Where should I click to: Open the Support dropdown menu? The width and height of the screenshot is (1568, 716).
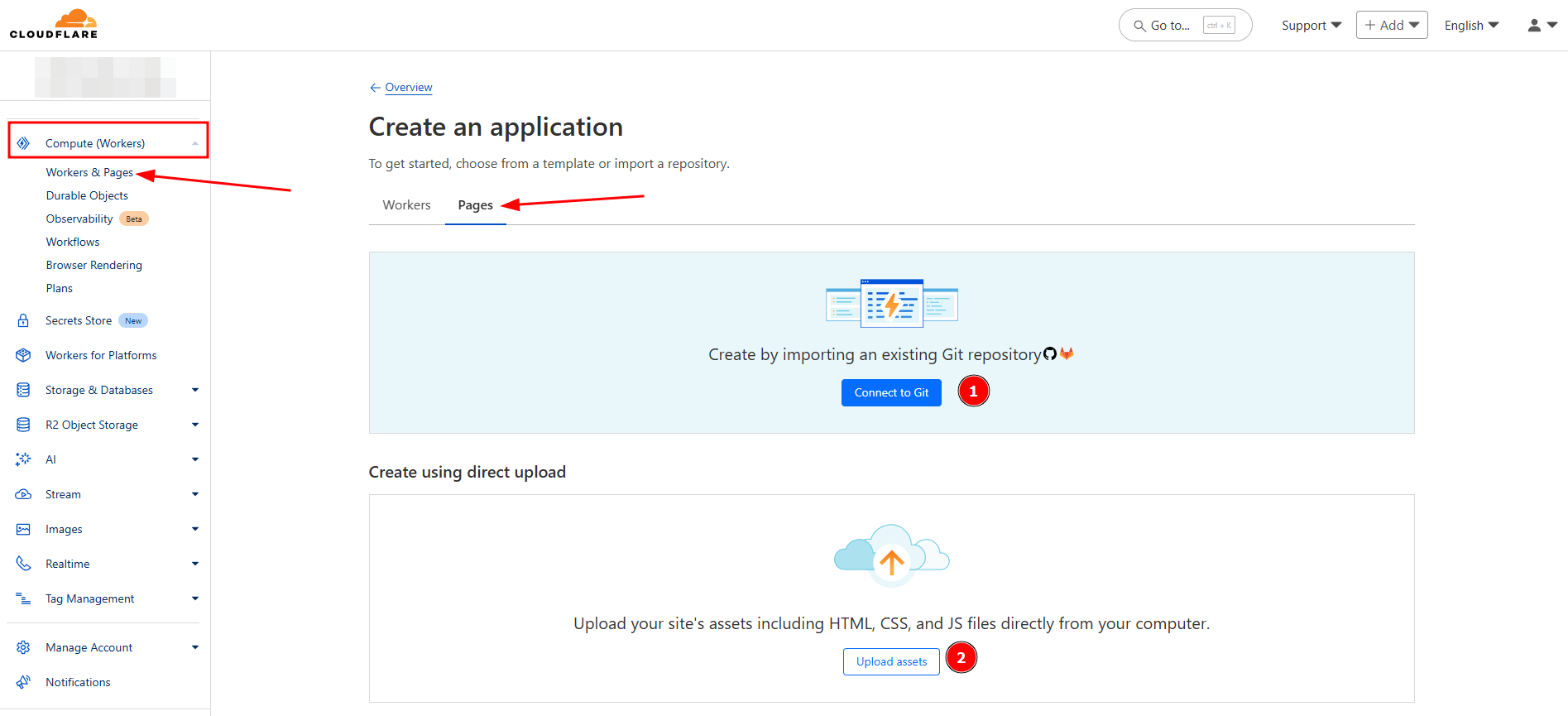(x=1311, y=26)
